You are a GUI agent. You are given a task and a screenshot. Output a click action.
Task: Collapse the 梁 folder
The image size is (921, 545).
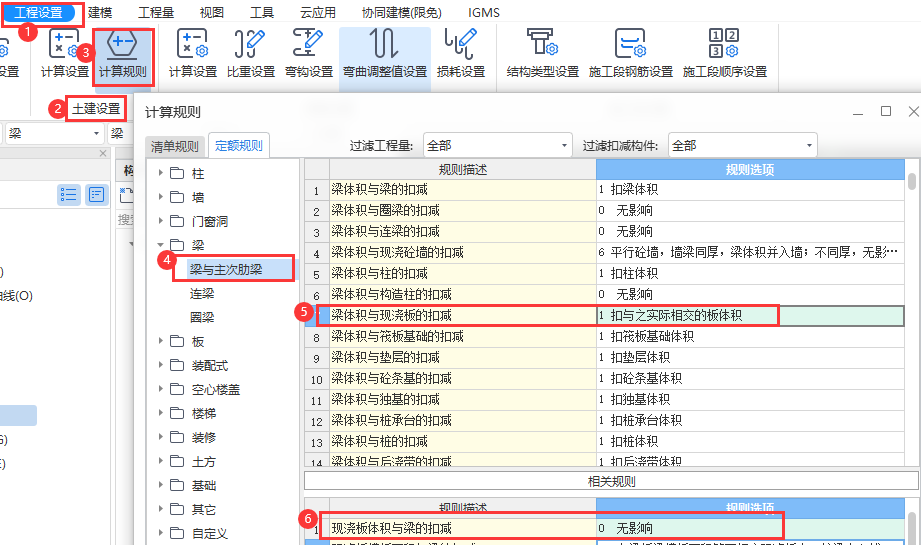click(160, 245)
